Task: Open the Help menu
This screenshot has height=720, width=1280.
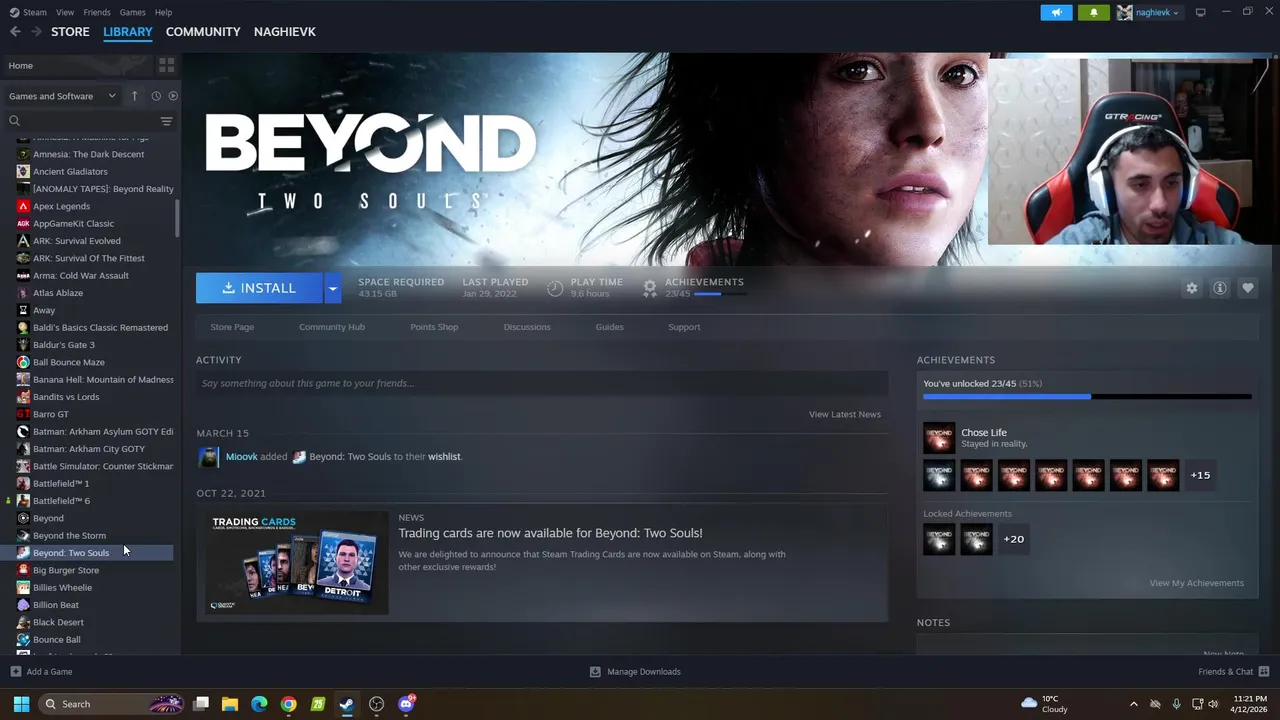Action: click(x=163, y=12)
